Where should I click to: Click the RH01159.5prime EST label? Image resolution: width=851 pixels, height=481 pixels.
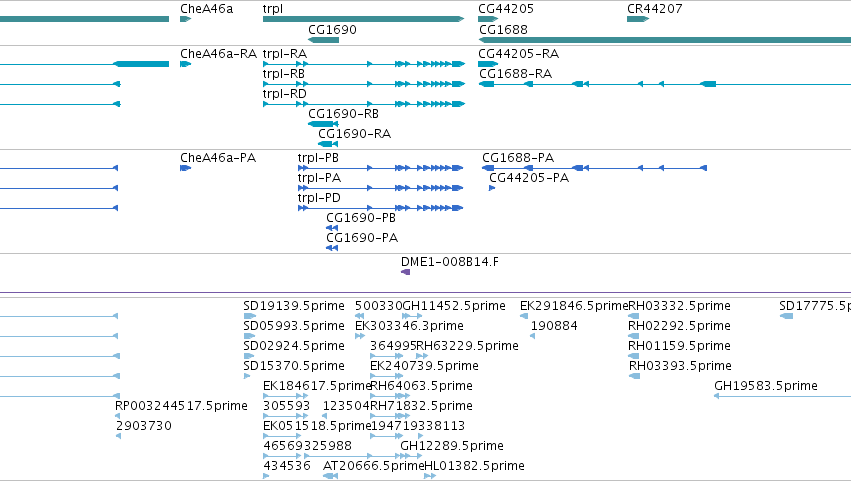pos(679,346)
